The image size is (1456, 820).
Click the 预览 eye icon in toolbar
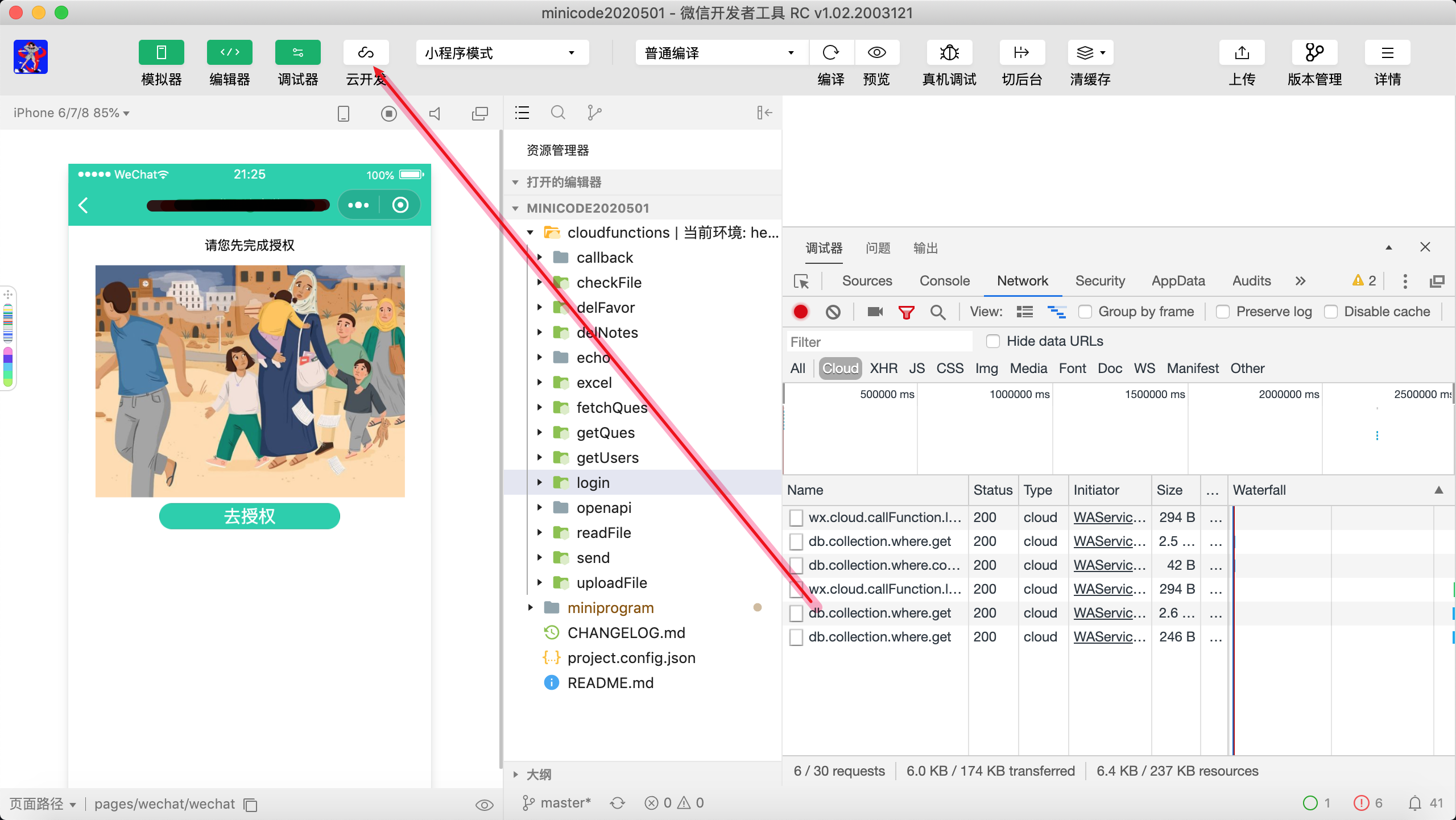coord(876,53)
